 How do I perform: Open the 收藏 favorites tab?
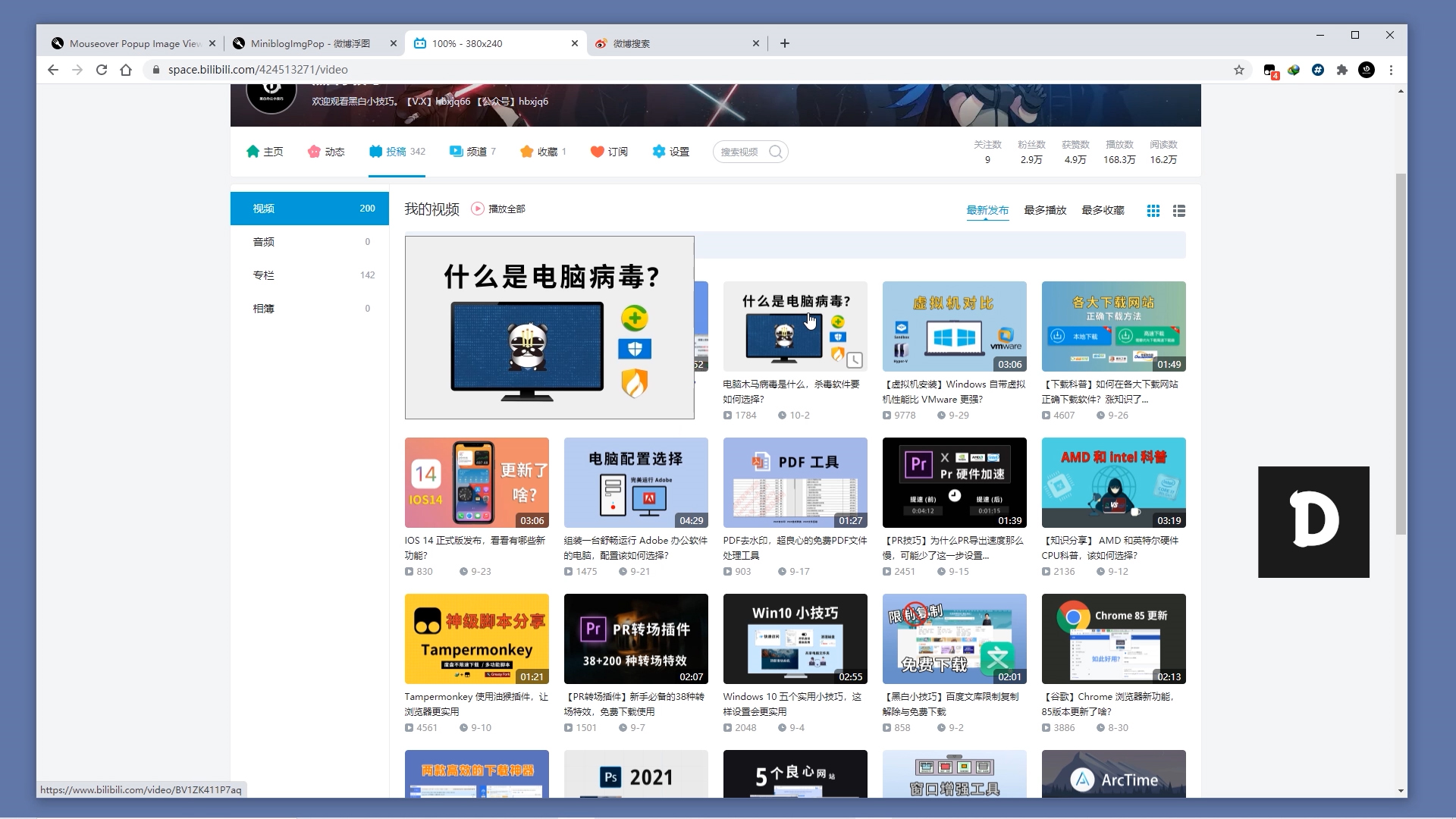(x=543, y=152)
